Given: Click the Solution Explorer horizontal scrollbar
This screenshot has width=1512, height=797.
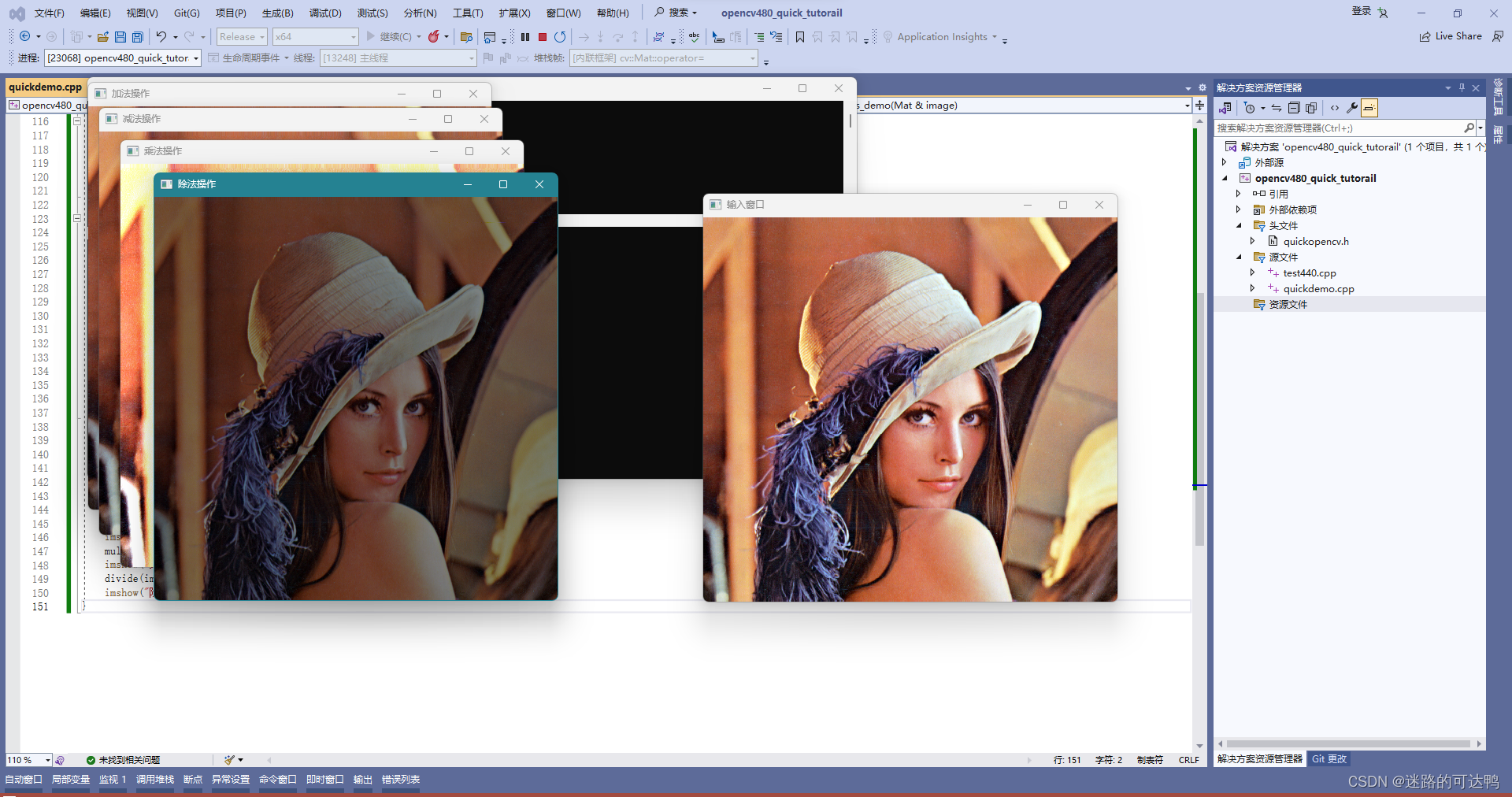Looking at the screenshot, I should [x=1348, y=743].
